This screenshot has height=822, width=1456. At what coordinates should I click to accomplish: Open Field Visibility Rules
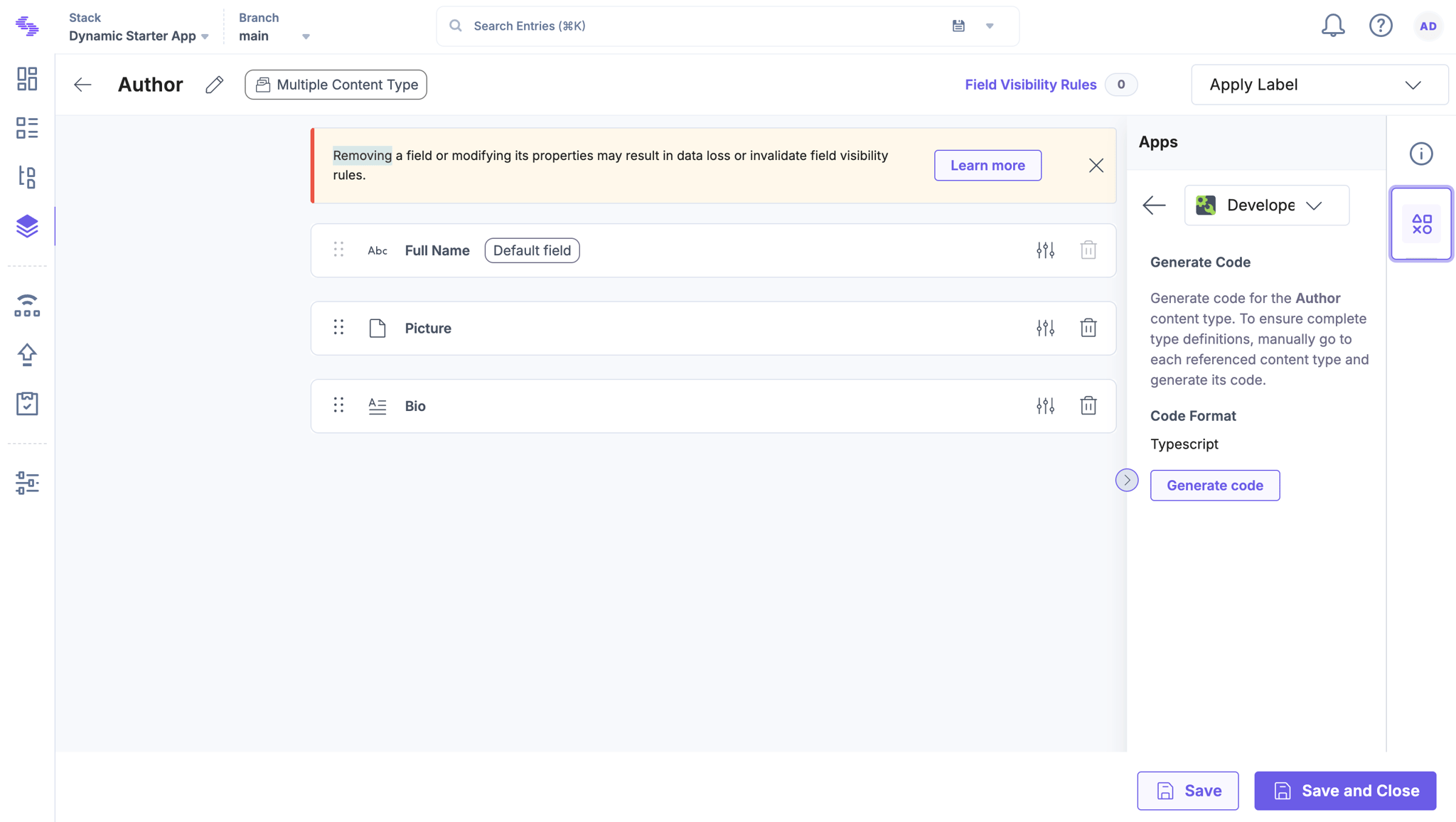[x=1030, y=85]
